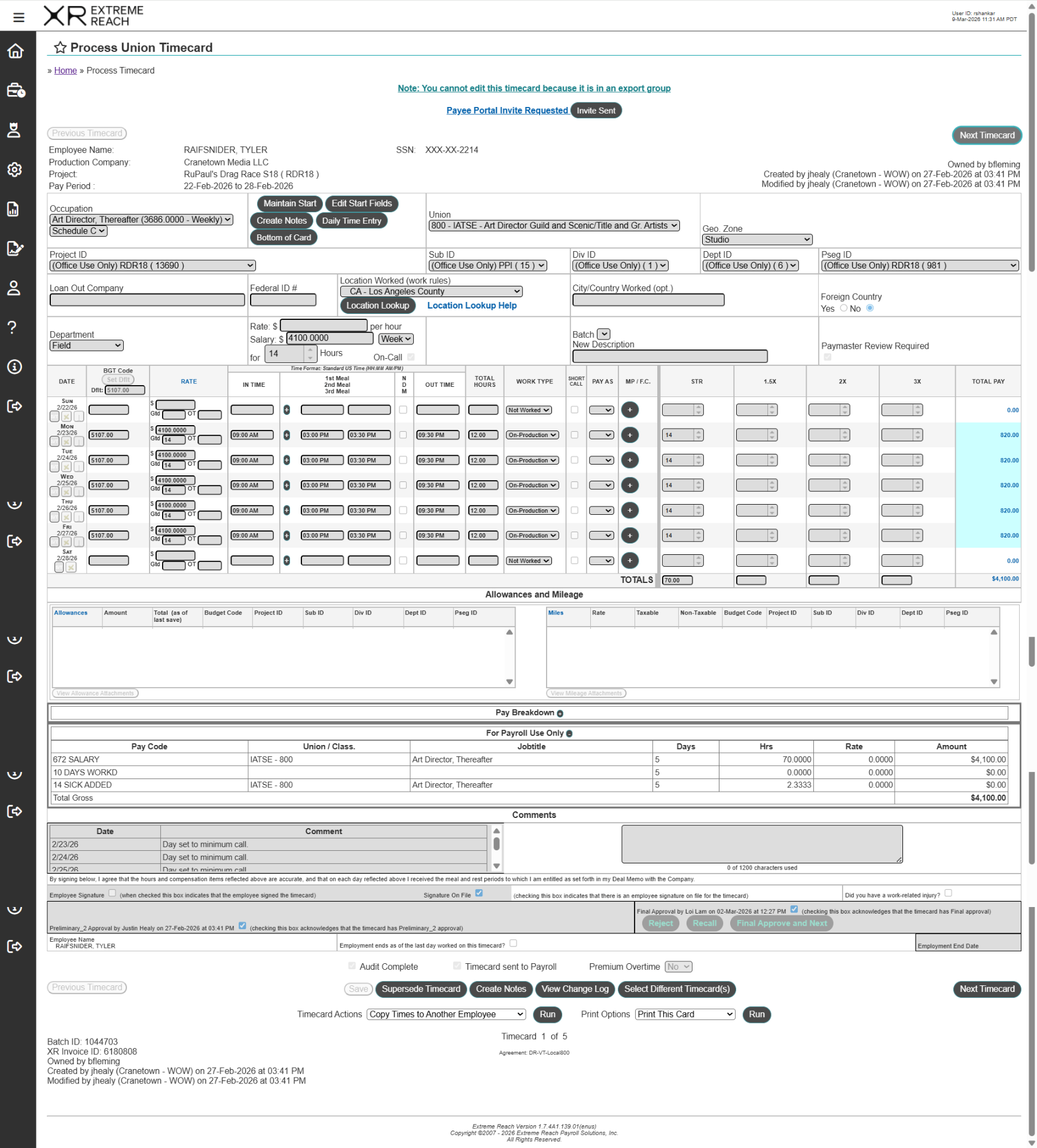The height and width of the screenshot is (1148, 1037).
Task: Click the RATE column header
Action: tap(189, 381)
